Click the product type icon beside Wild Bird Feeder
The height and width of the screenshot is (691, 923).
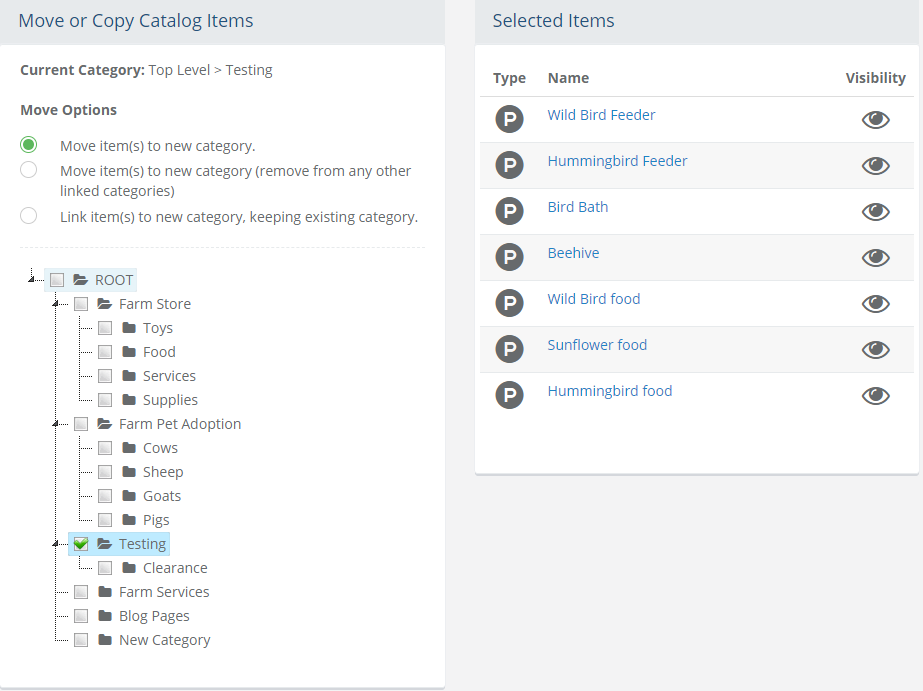[x=510, y=120]
